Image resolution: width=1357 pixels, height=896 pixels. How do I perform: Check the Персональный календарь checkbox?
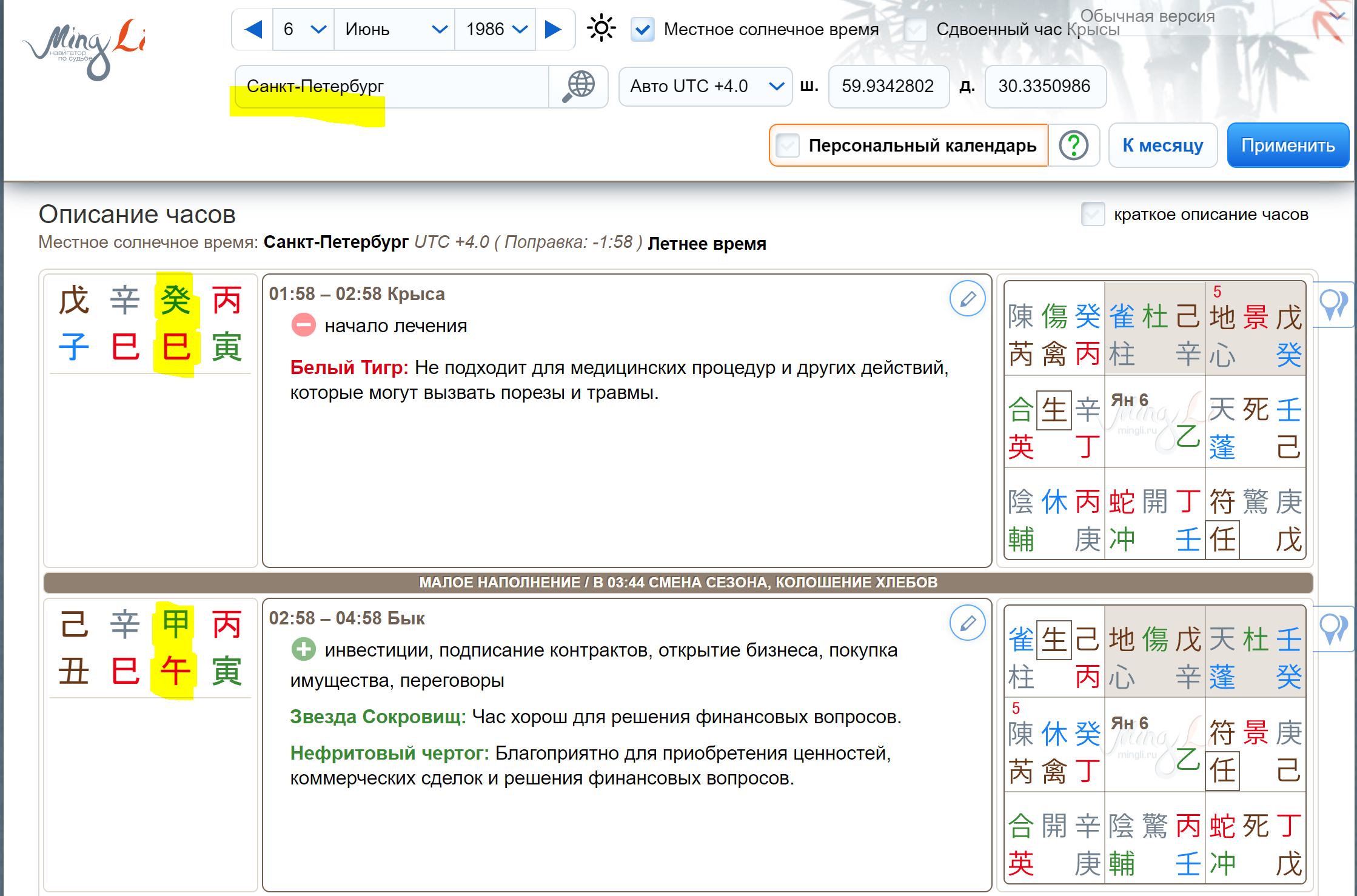click(788, 145)
